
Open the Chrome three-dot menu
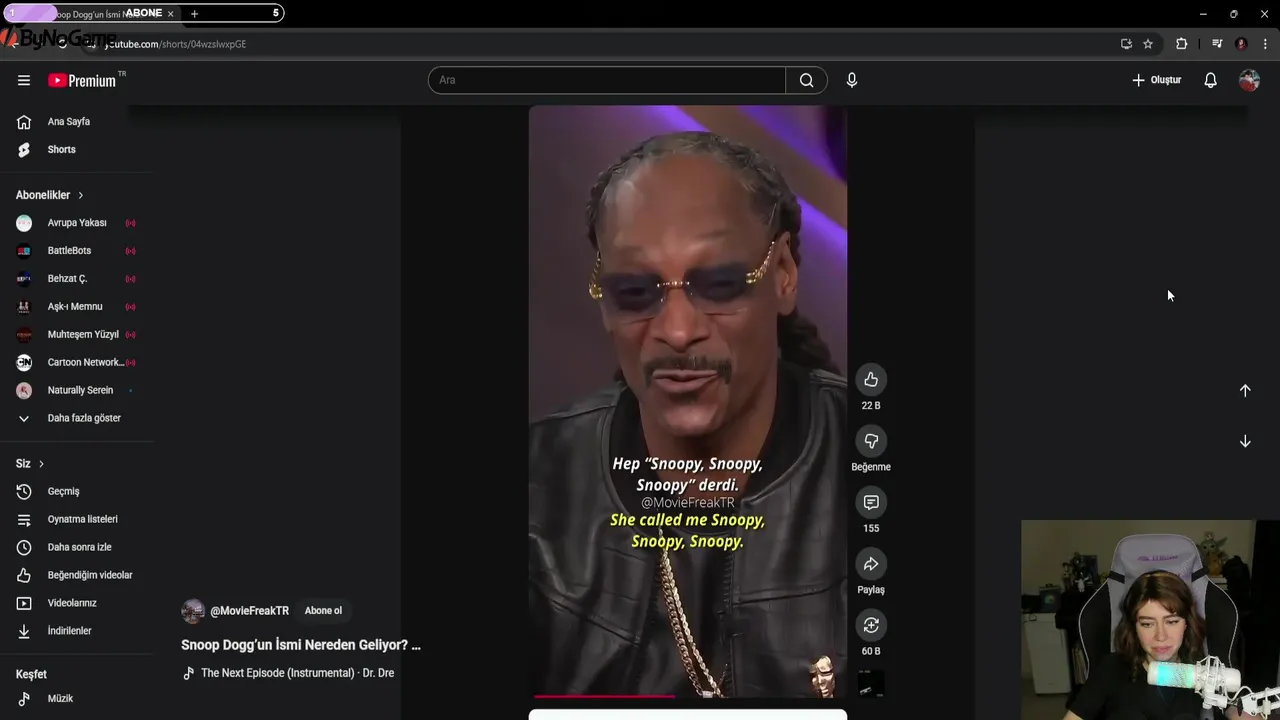click(1265, 44)
